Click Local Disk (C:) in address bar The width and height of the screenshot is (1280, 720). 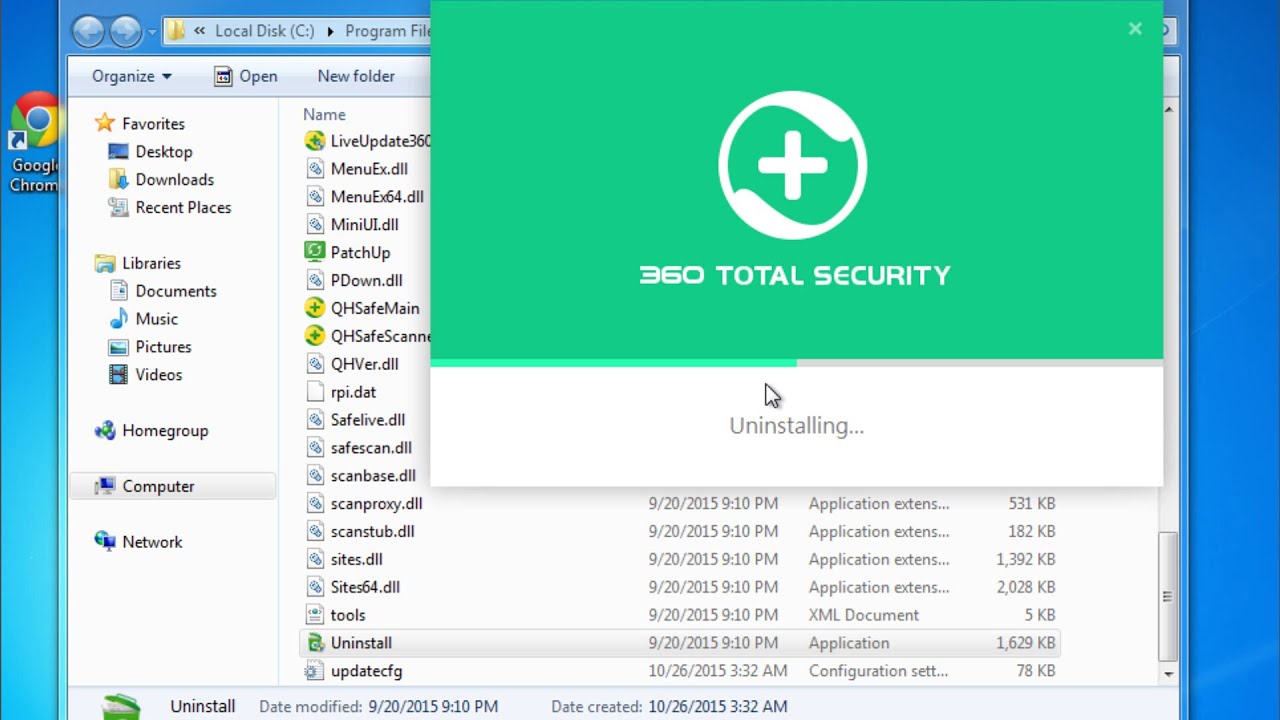(265, 31)
